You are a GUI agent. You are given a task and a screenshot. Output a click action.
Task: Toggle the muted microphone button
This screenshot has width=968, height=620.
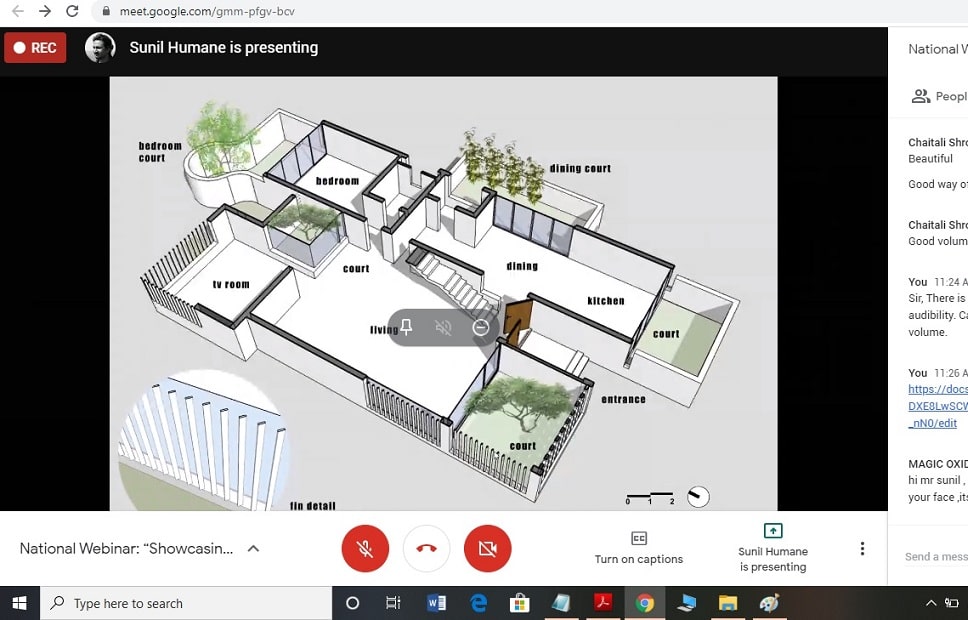point(365,548)
